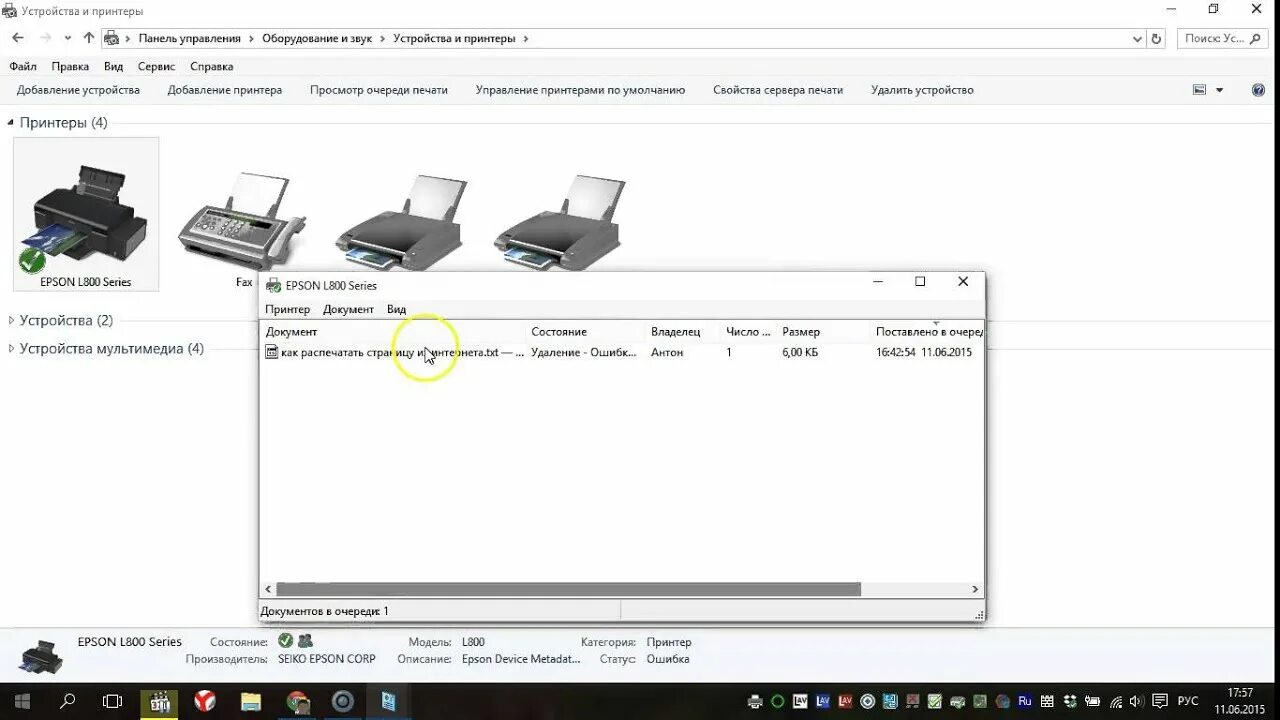Viewport: 1280px width, 720px height.
Task: Click Добавление устройства in the toolbar
Action: point(78,90)
